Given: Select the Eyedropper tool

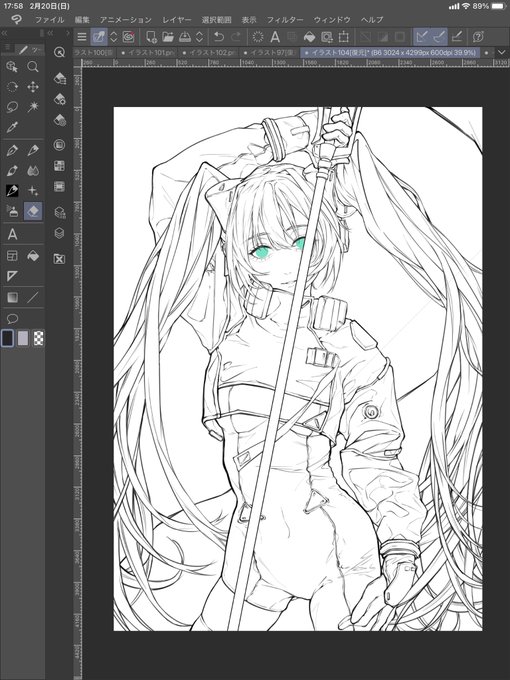Looking at the screenshot, I should 12,127.
